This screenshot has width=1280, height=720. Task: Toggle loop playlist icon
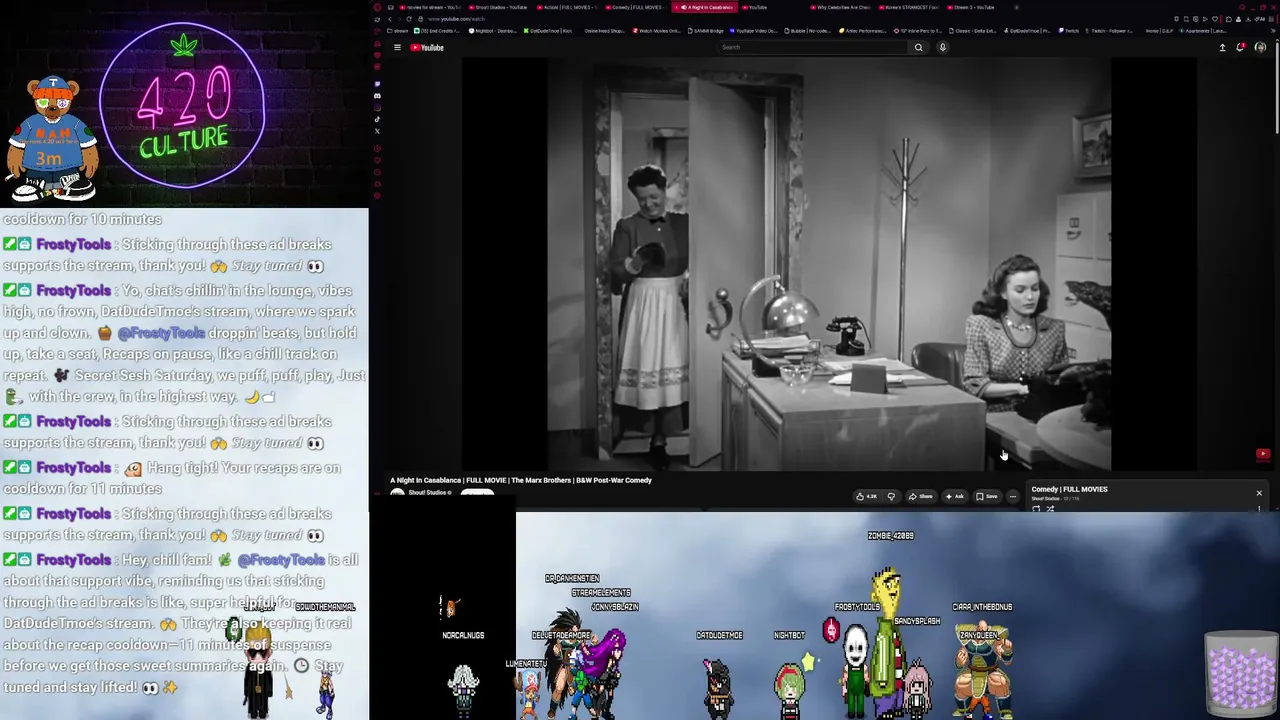1036,508
